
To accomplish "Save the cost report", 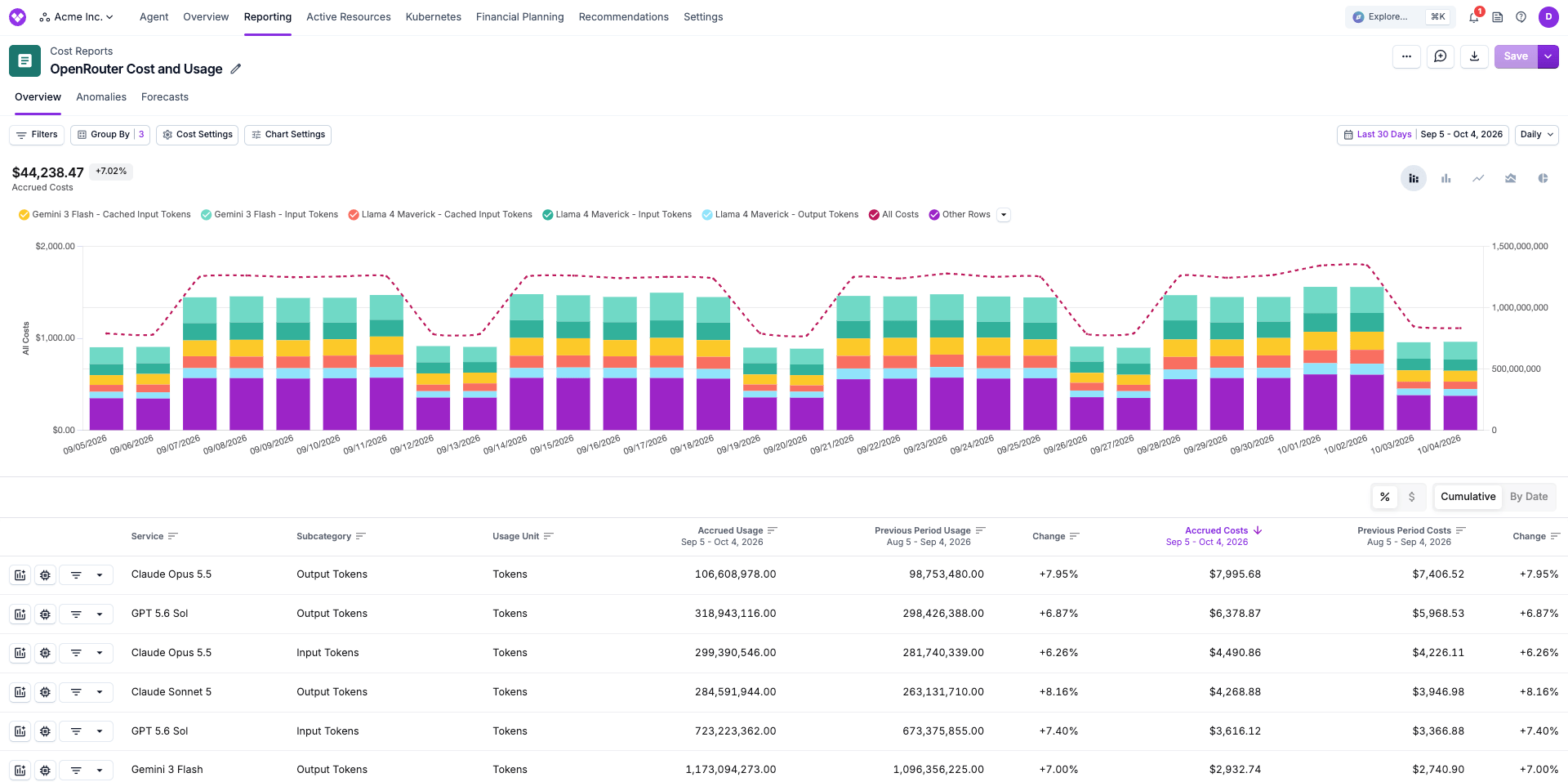I will [1516, 56].
